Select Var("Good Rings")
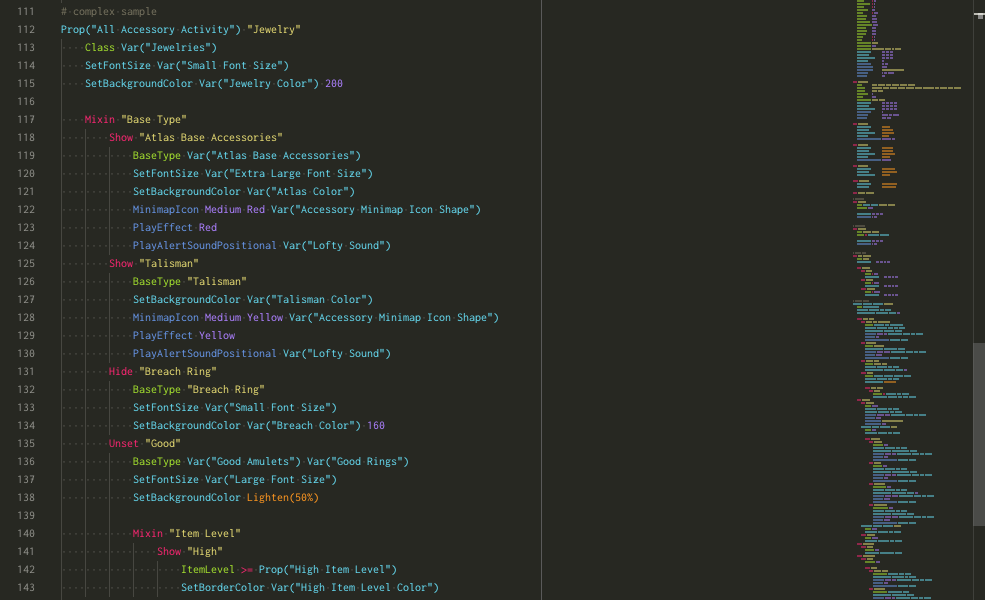The width and height of the screenshot is (985, 600). click(x=358, y=462)
